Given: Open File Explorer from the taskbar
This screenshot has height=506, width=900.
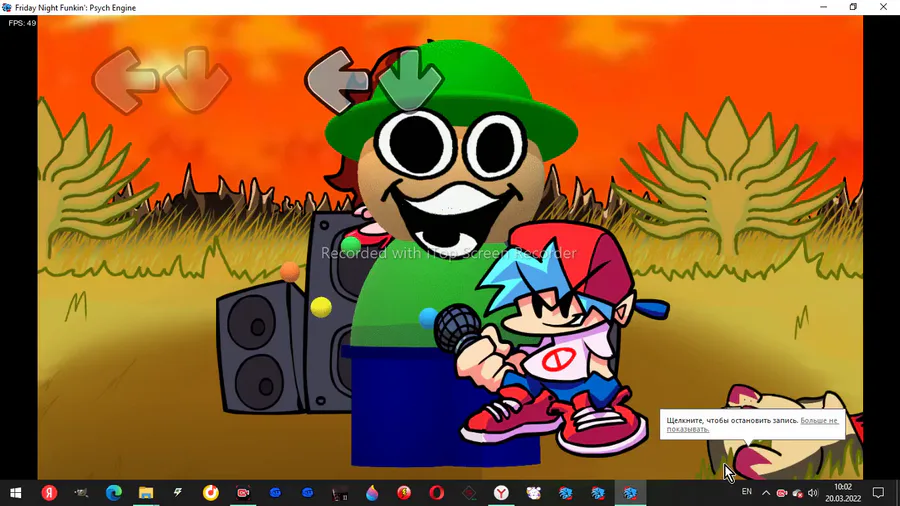Looking at the screenshot, I should click(x=146, y=493).
